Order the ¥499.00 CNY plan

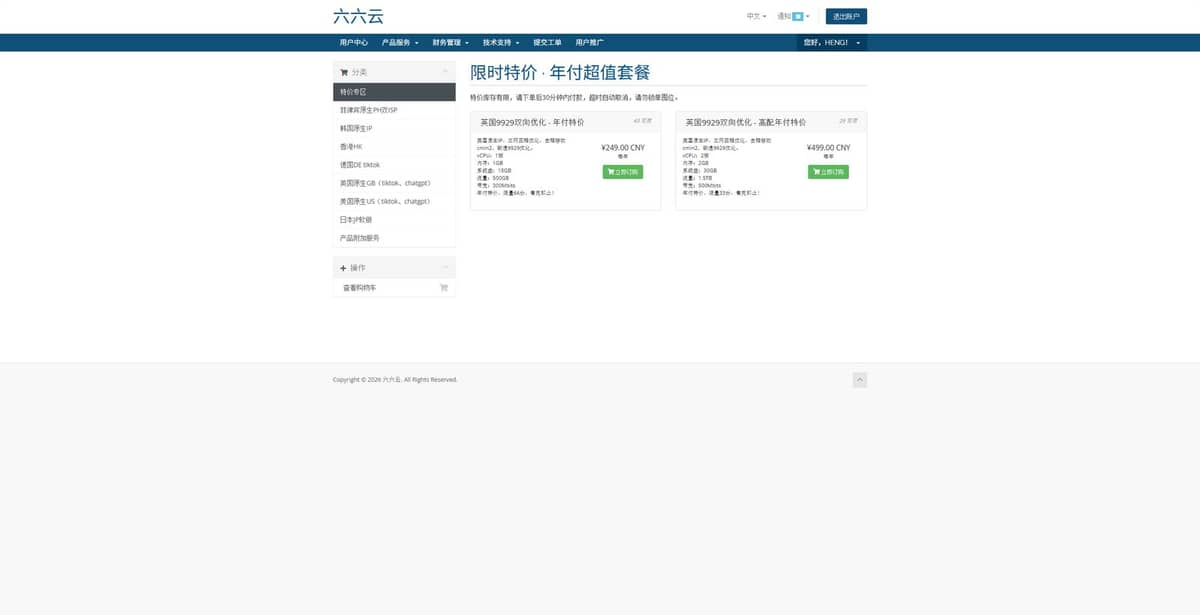(828, 172)
